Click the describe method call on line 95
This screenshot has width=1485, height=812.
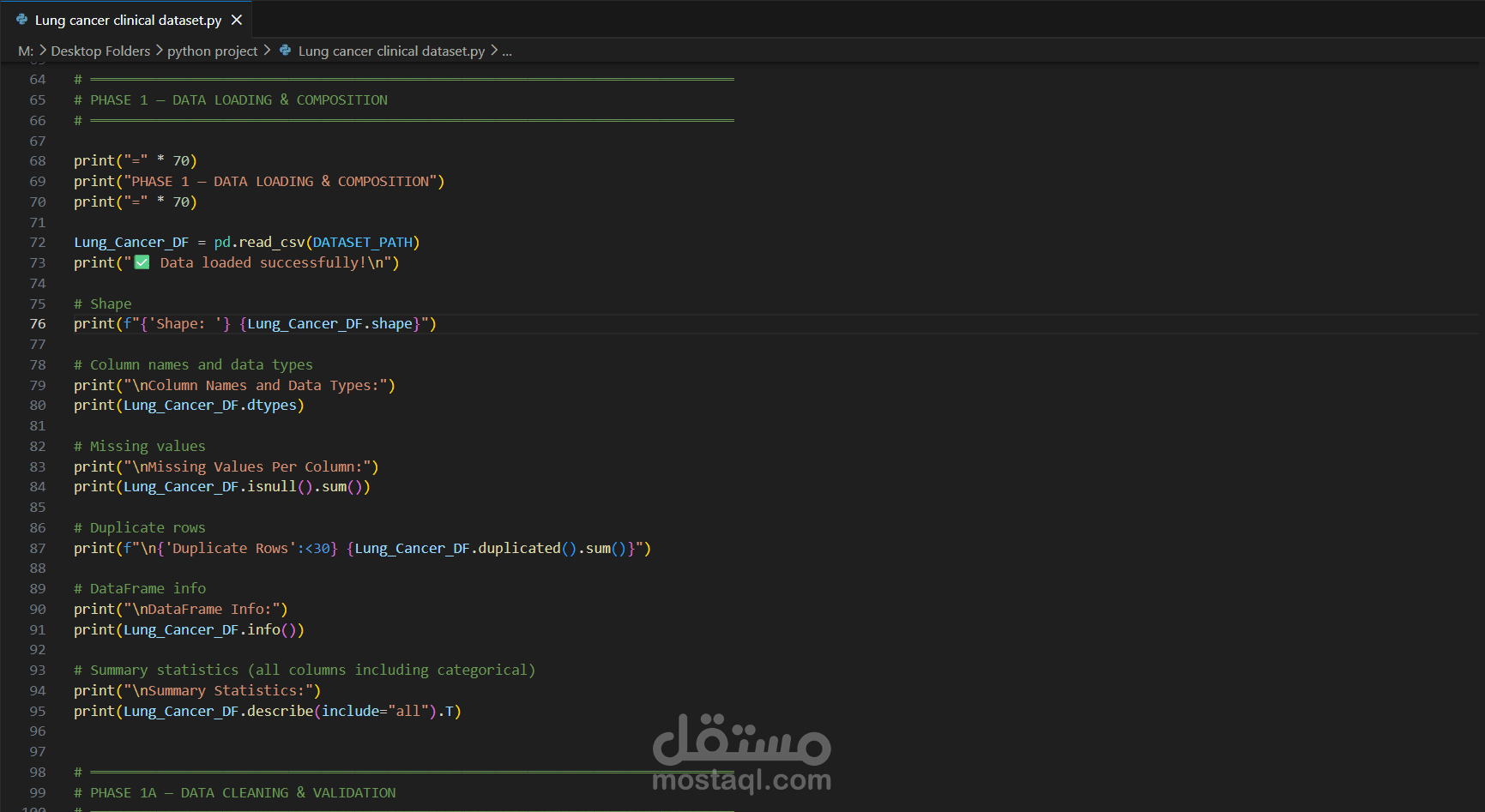coord(280,712)
